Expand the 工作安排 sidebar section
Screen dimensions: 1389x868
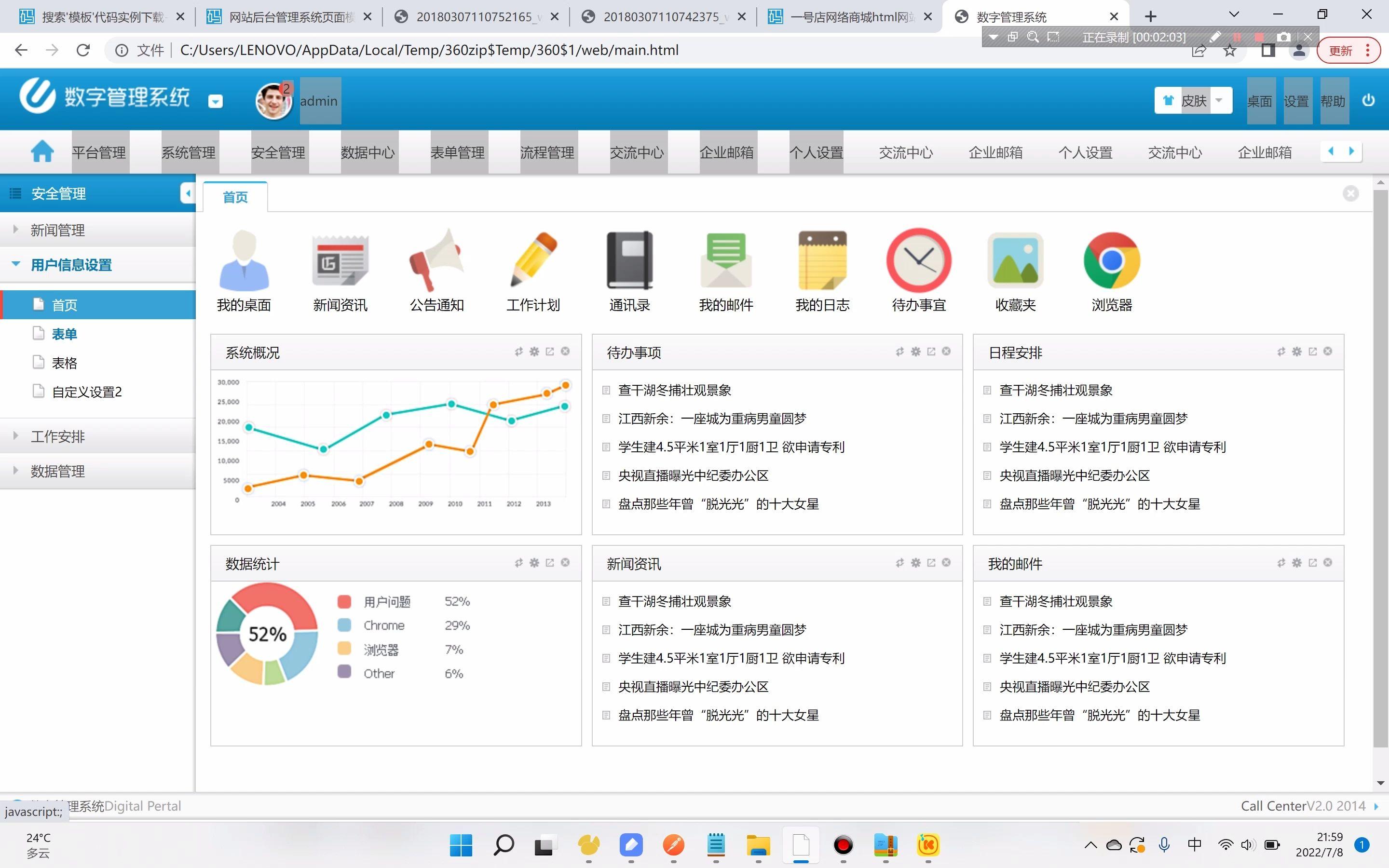(97, 436)
